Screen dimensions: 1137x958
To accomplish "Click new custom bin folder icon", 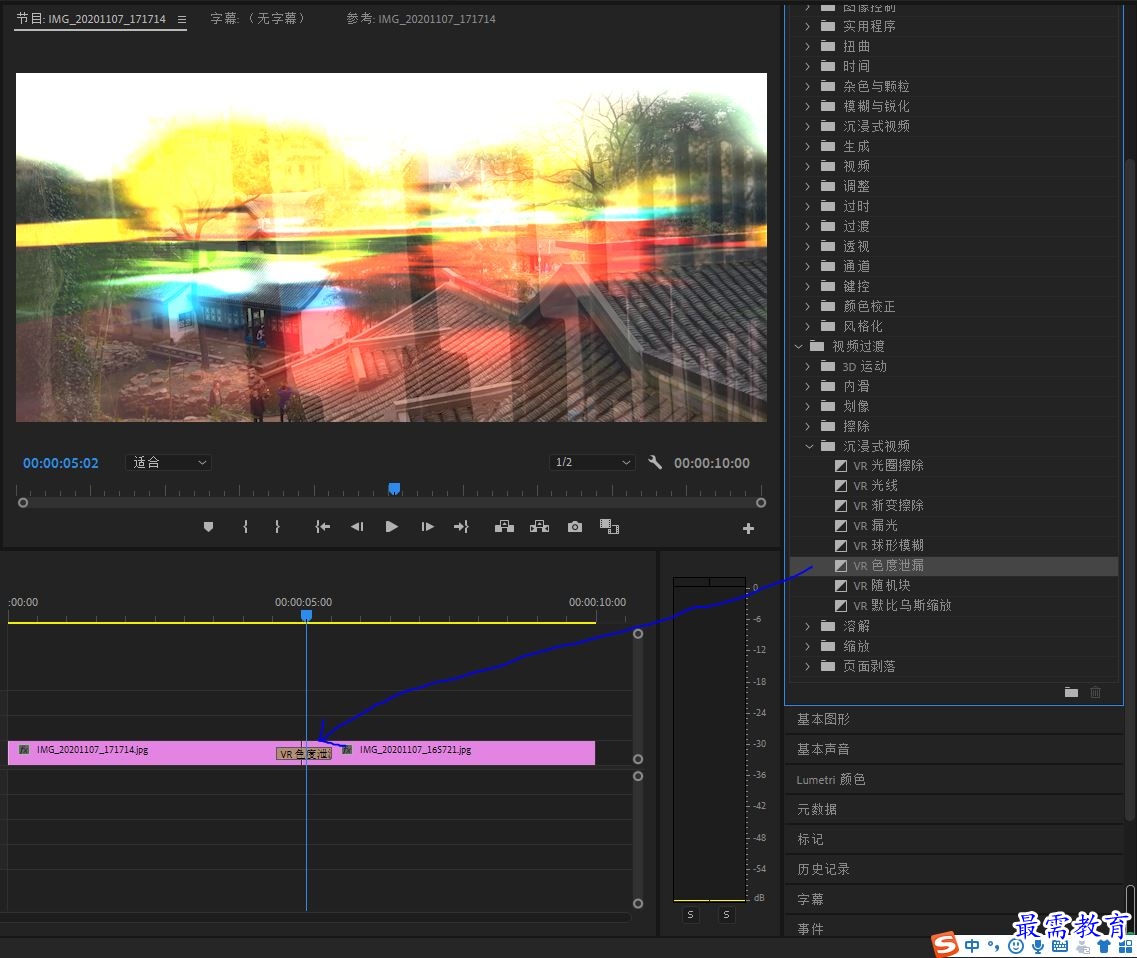I will click(1071, 692).
